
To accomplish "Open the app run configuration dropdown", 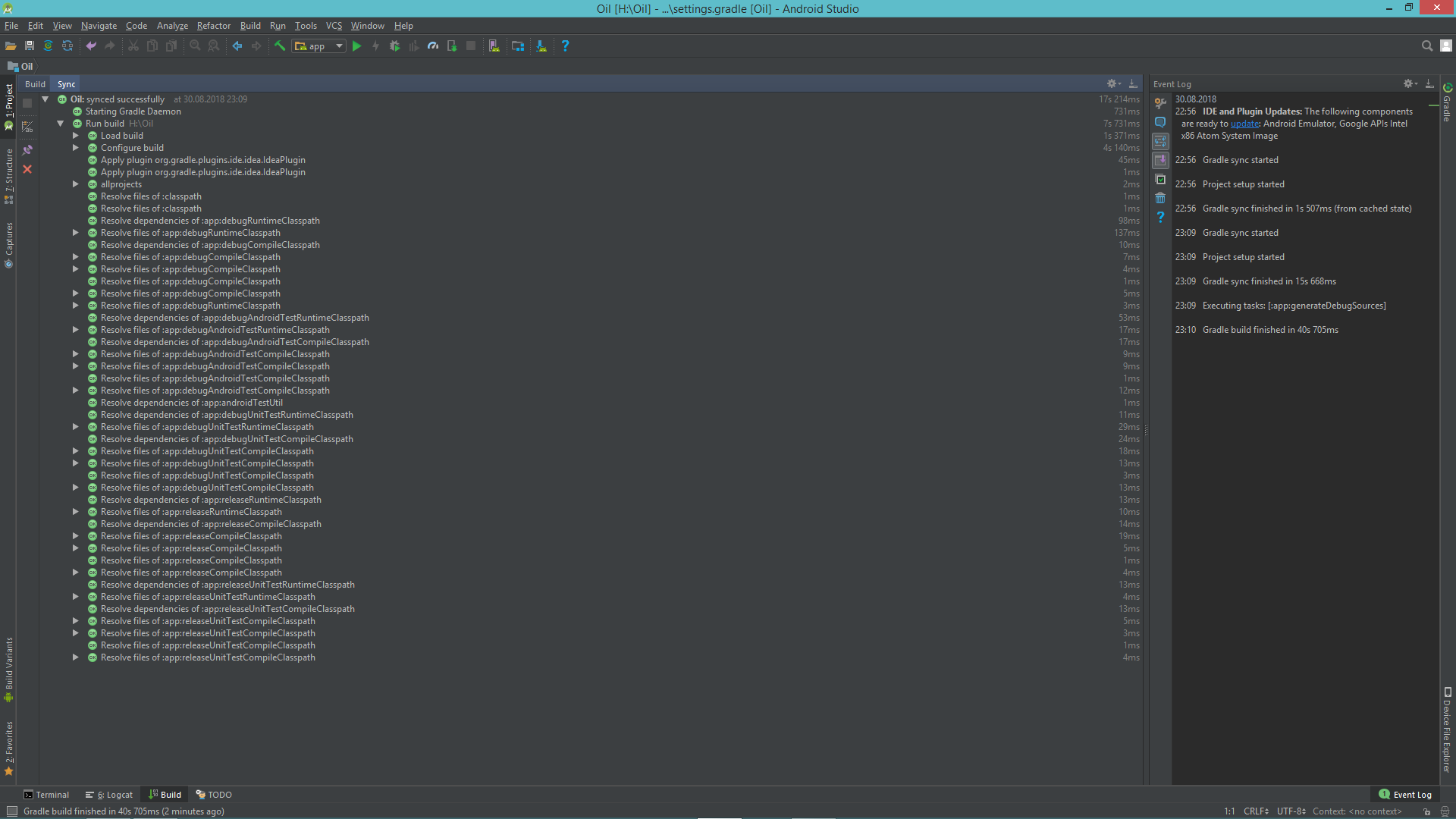I will click(320, 46).
